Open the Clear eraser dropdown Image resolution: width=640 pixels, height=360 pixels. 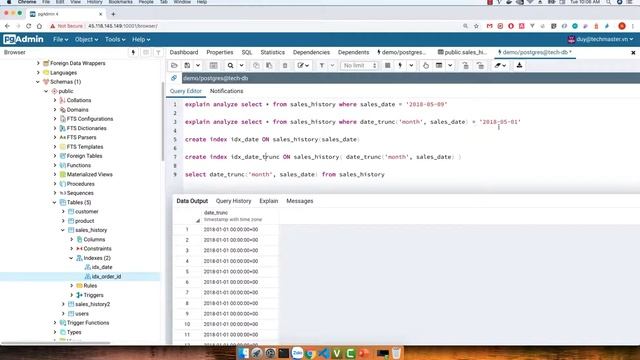500,65
